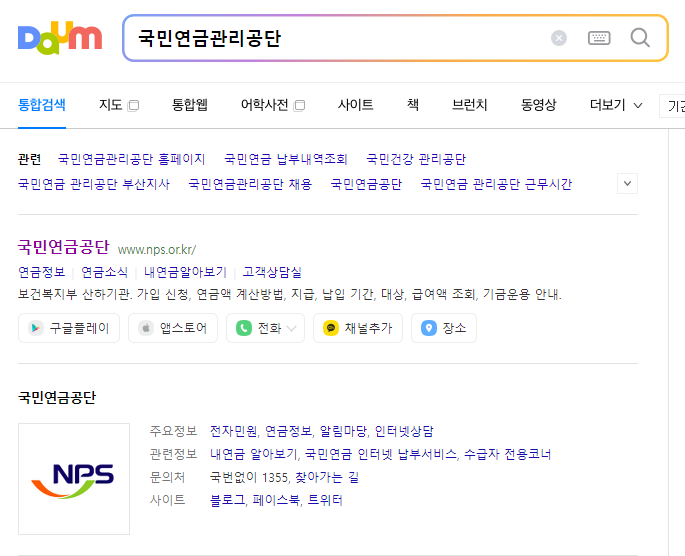Expand the 전화 dropdown button
685x556 pixels.
(x=266, y=328)
